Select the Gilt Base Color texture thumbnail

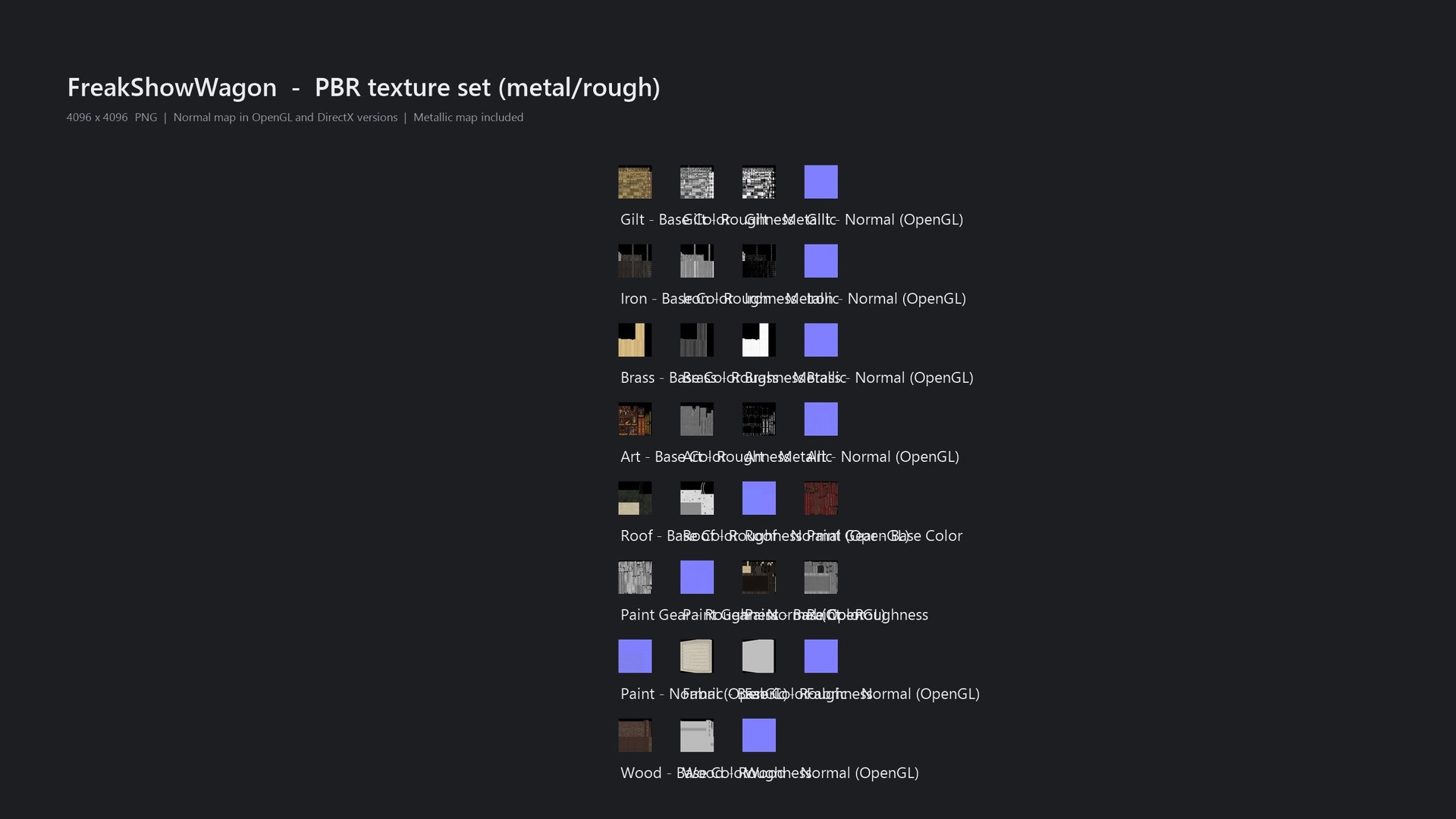click(x=635, y=182)
